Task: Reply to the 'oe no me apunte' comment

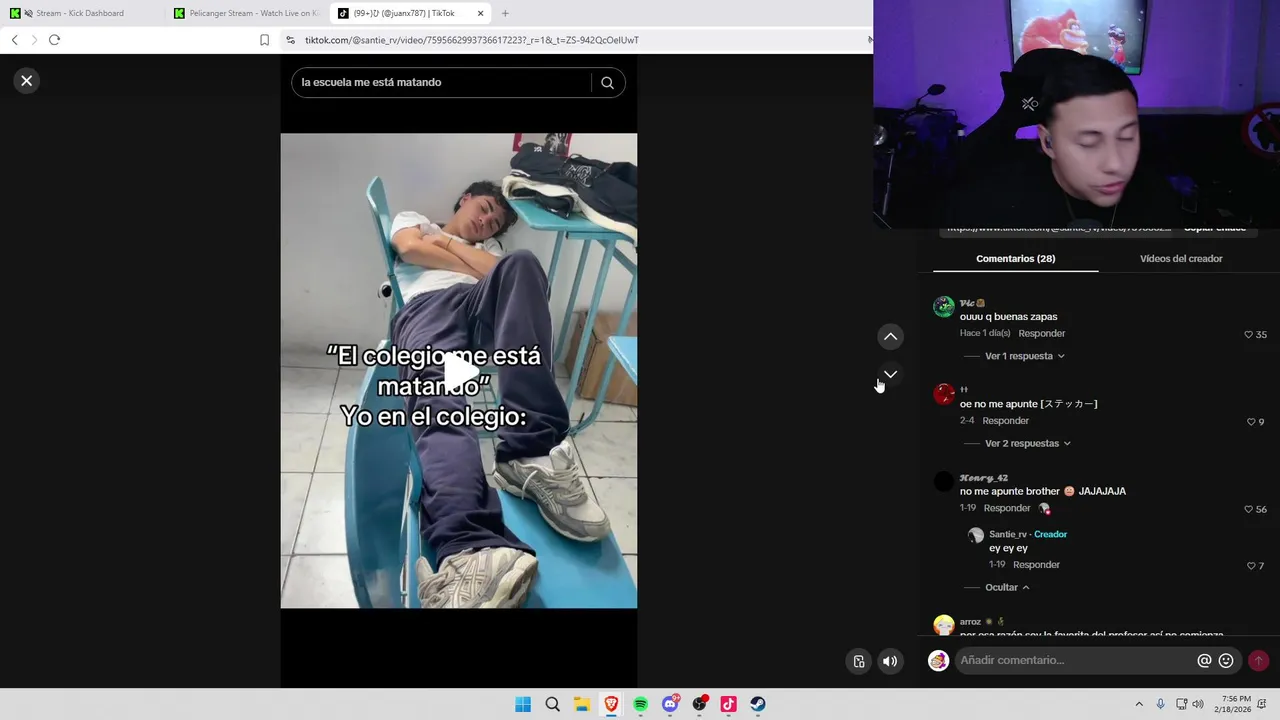Action: 1005,421
